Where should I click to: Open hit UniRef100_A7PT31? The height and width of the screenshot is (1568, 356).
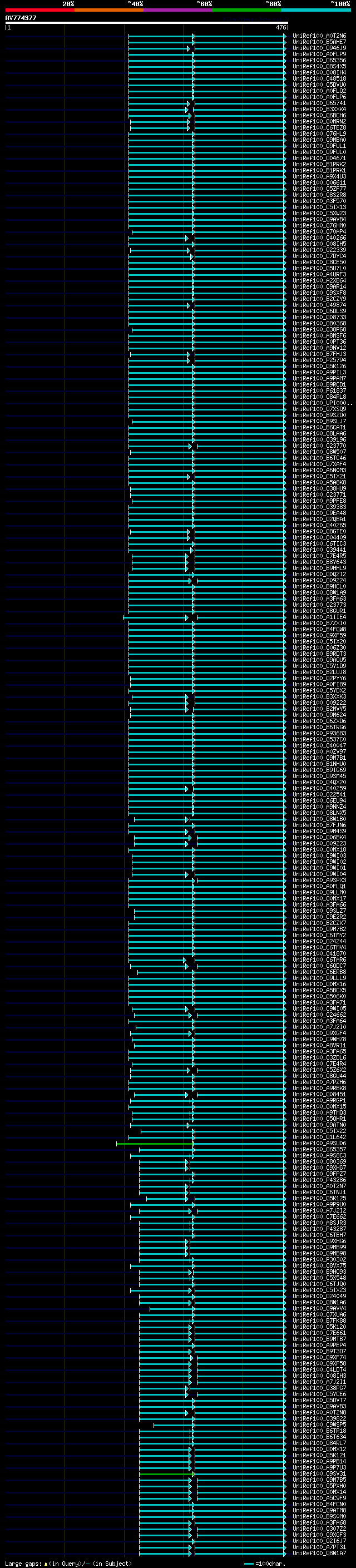pos(319,1547)
